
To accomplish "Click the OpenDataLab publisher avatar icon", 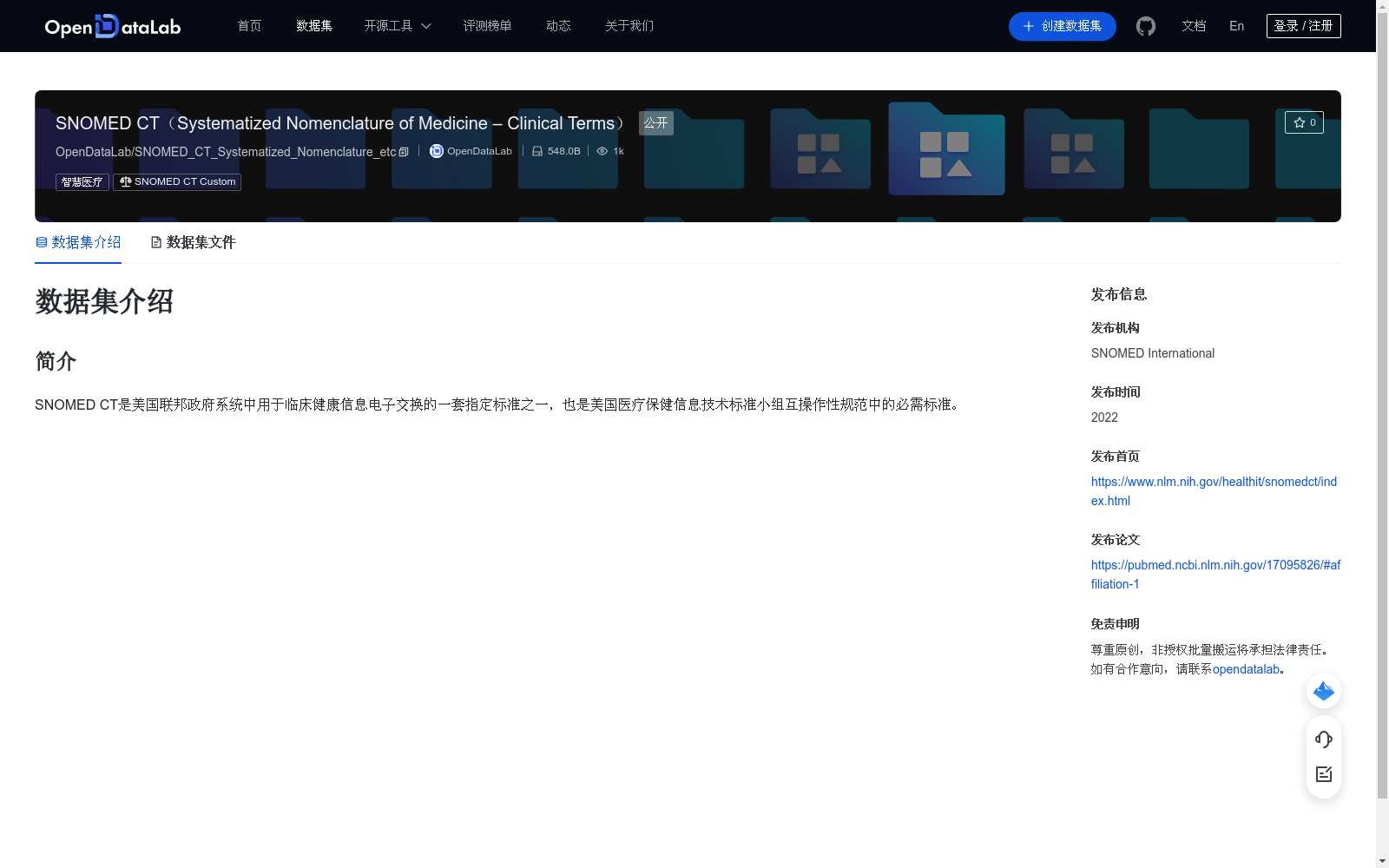I will point(437,151).
